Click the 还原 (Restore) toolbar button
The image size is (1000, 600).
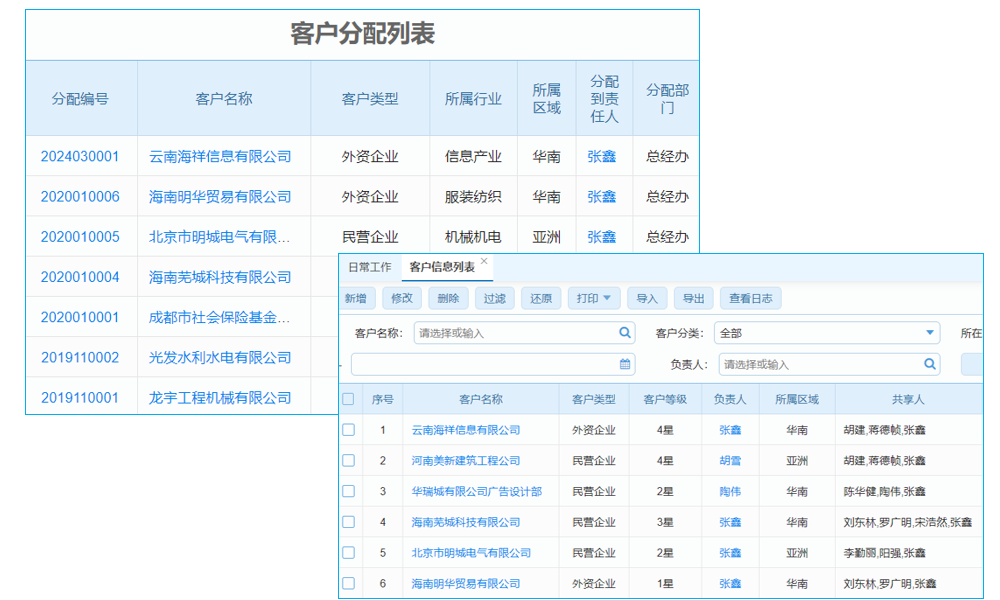(539, 297)
